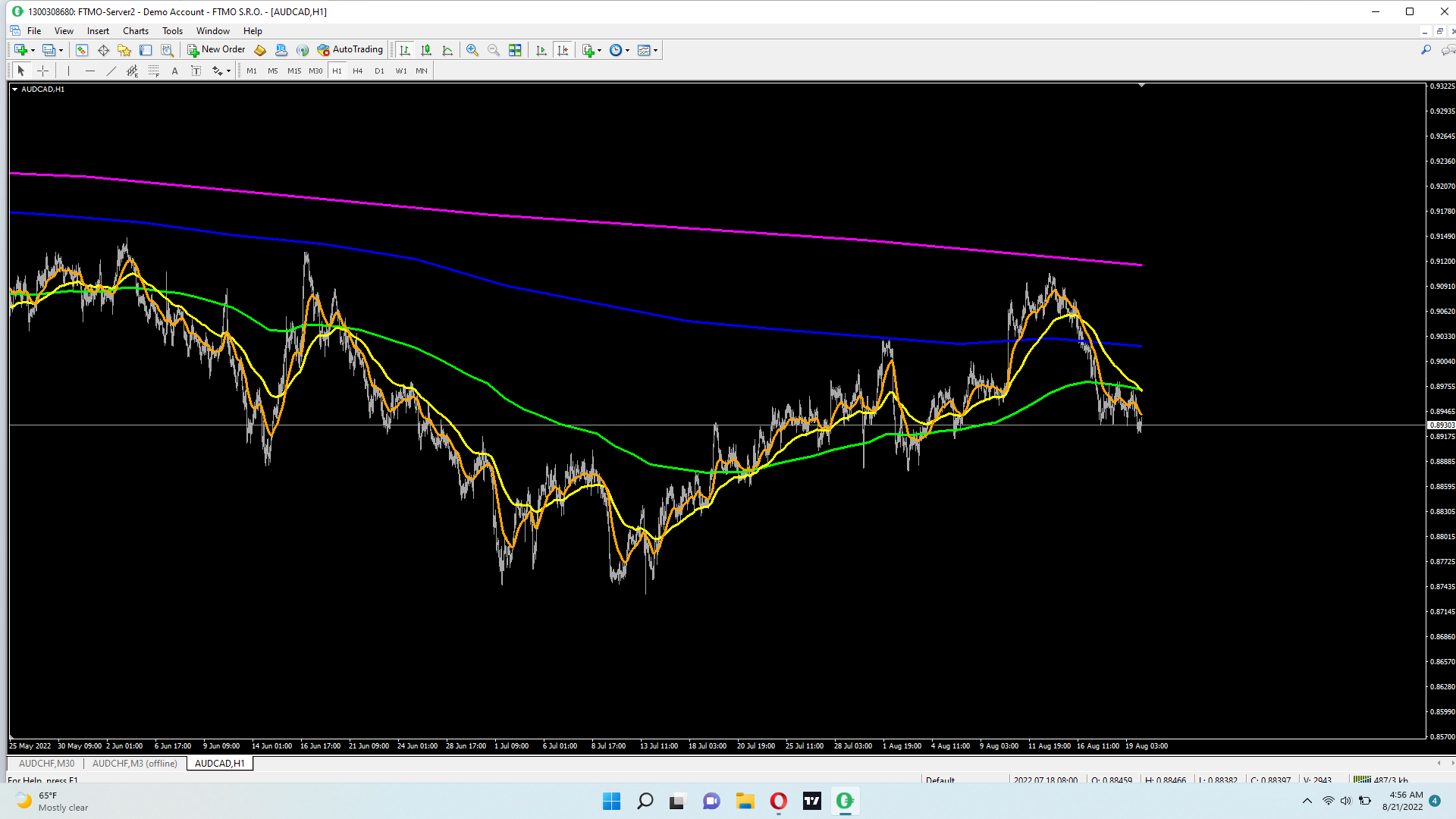The height and width of the screenshot is (819, 1456).
Task: Select the Crosshair tool
Action: 43,71
